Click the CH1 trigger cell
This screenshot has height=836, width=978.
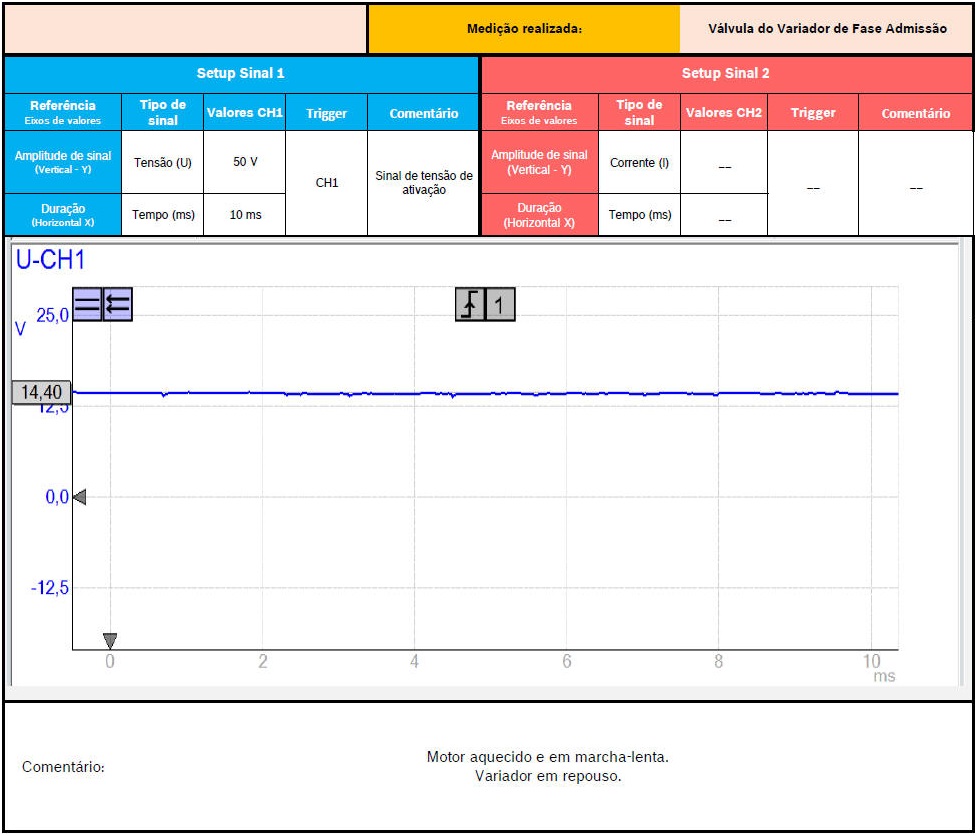[x=327, y=184]
